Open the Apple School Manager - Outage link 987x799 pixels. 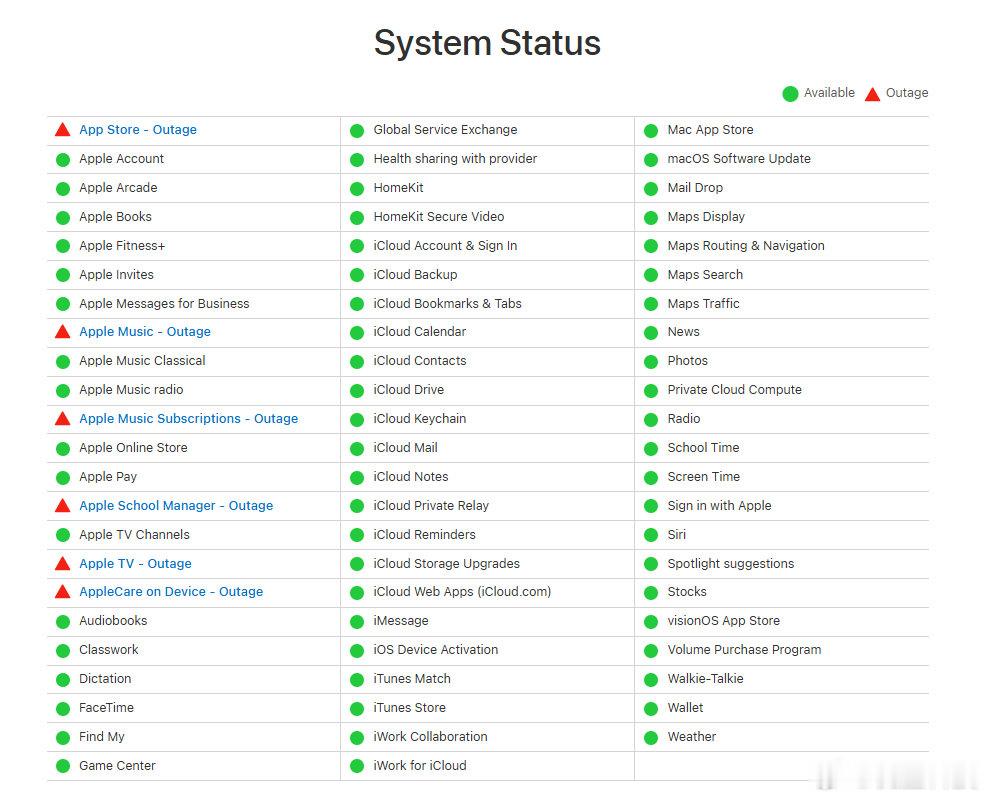tap(176, 506)
